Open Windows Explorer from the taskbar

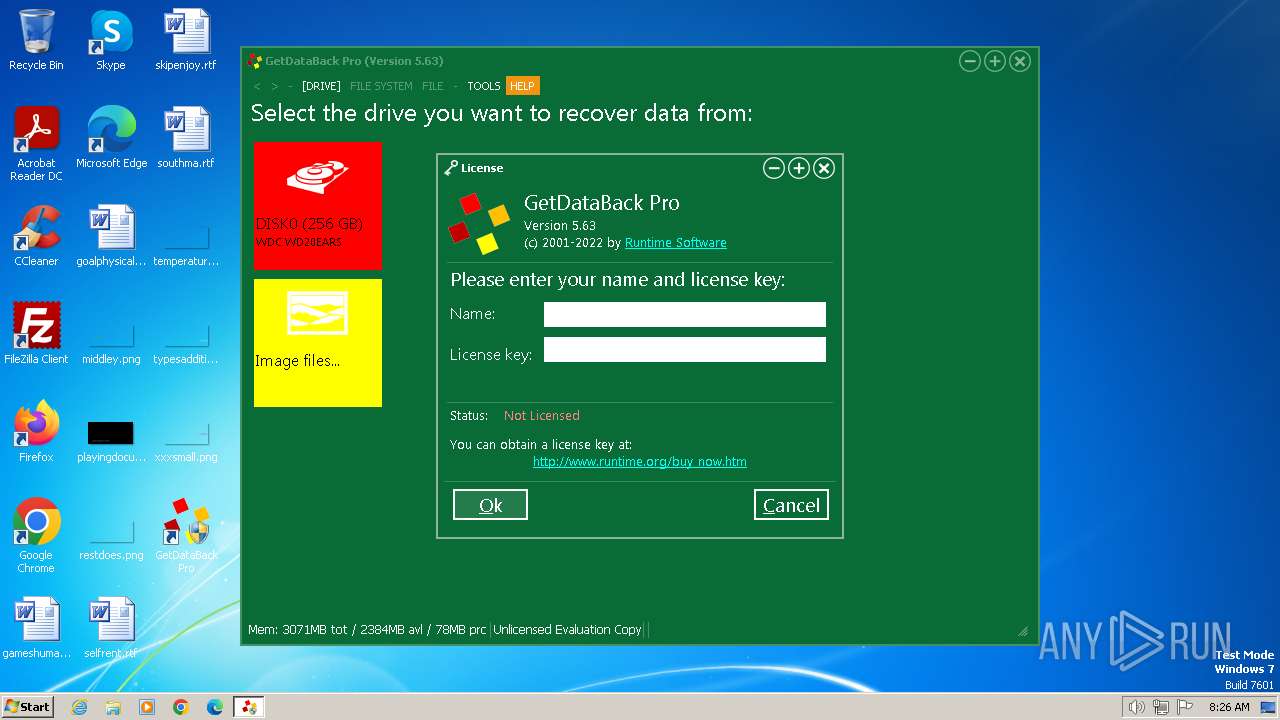click(113, 707)
